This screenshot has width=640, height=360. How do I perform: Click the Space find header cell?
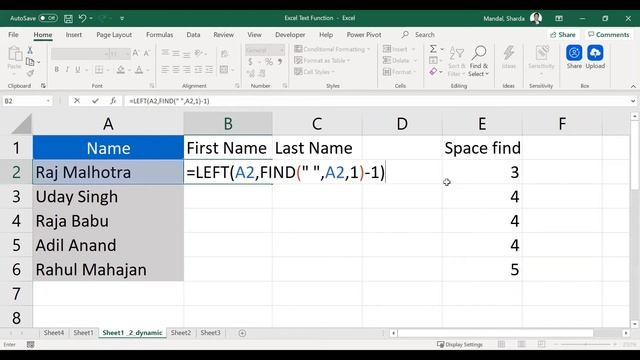pos(482,148)
